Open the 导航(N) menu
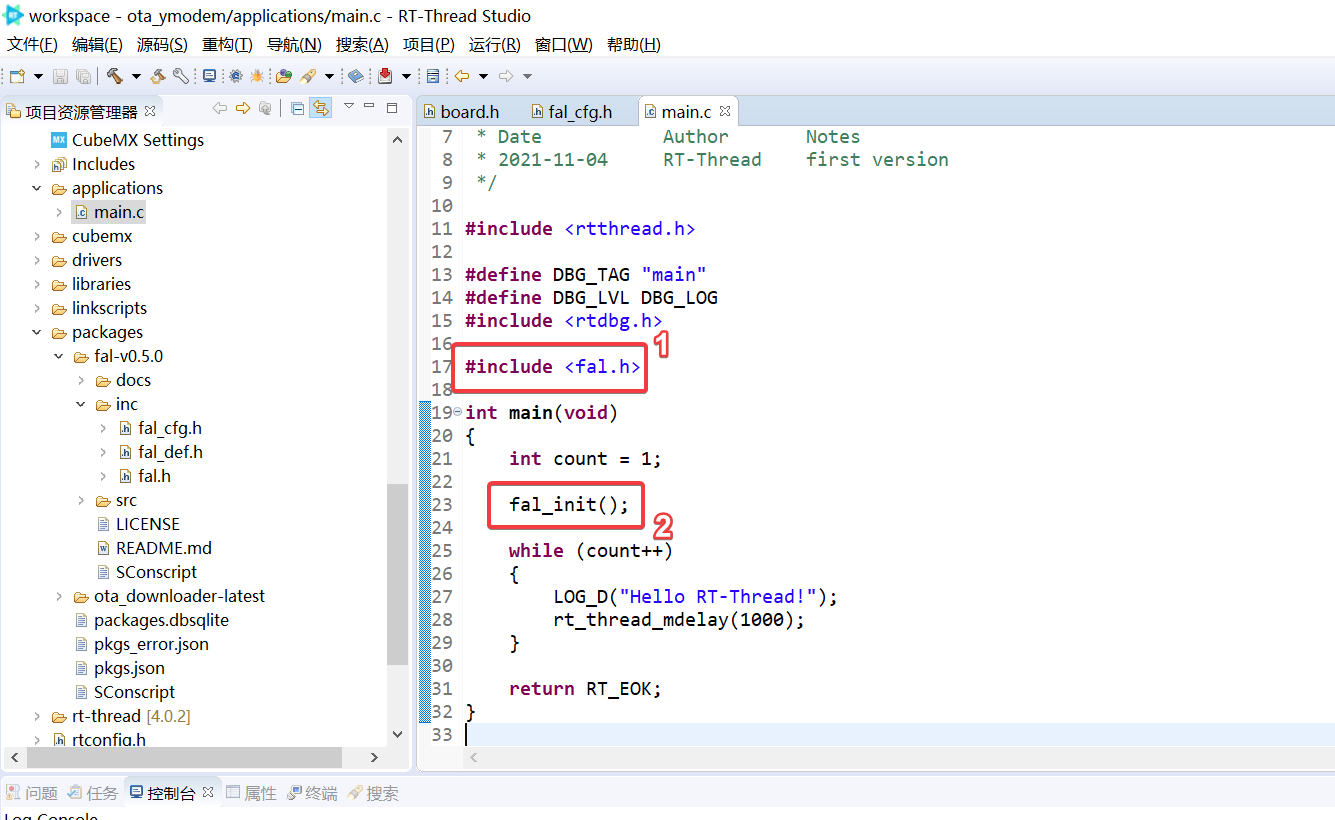 pyautogui.click(x=294, y=45)
